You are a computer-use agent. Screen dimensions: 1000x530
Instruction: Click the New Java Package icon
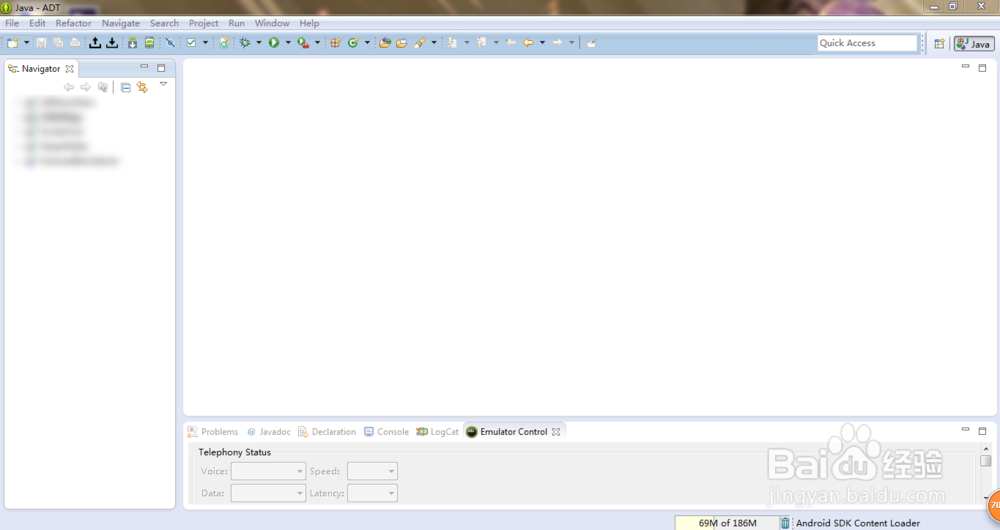335,43
